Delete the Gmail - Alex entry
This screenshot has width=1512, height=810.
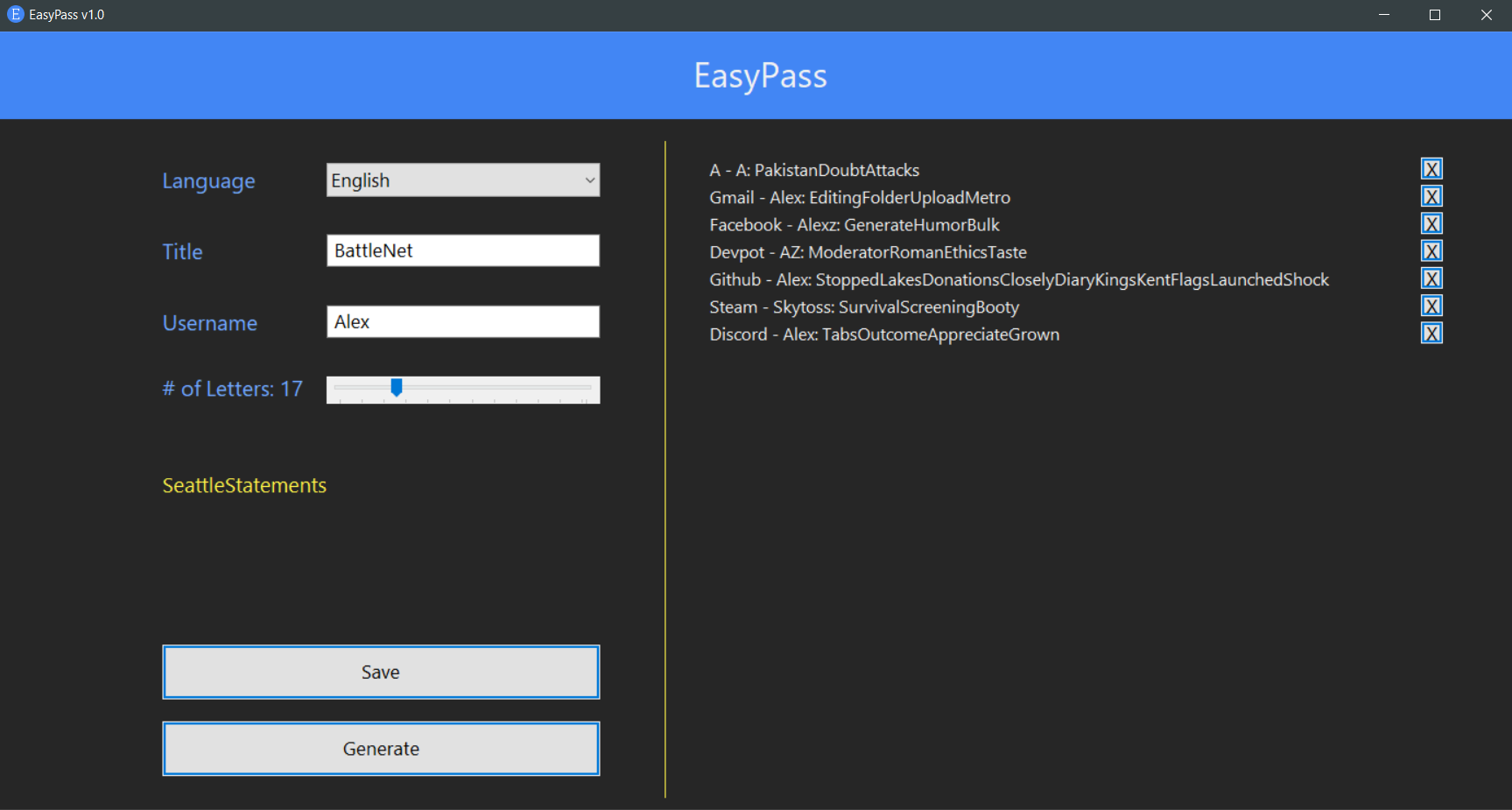[1431, 196]
